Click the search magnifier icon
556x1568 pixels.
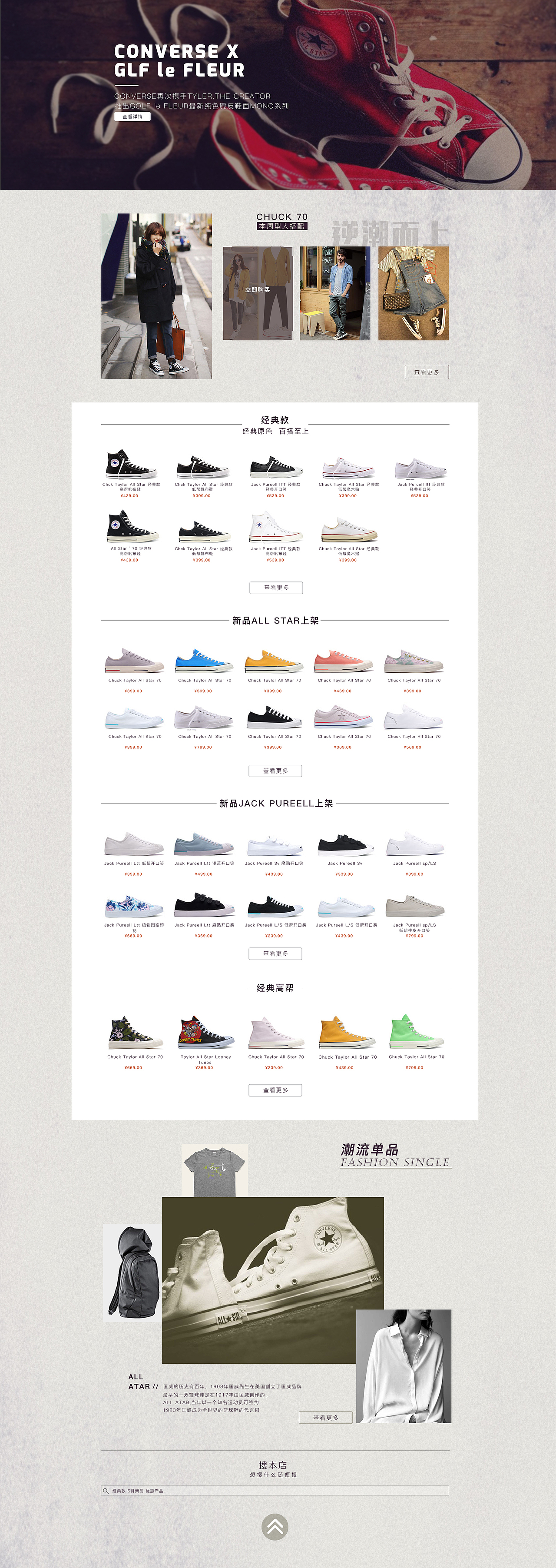[106, 1492]
